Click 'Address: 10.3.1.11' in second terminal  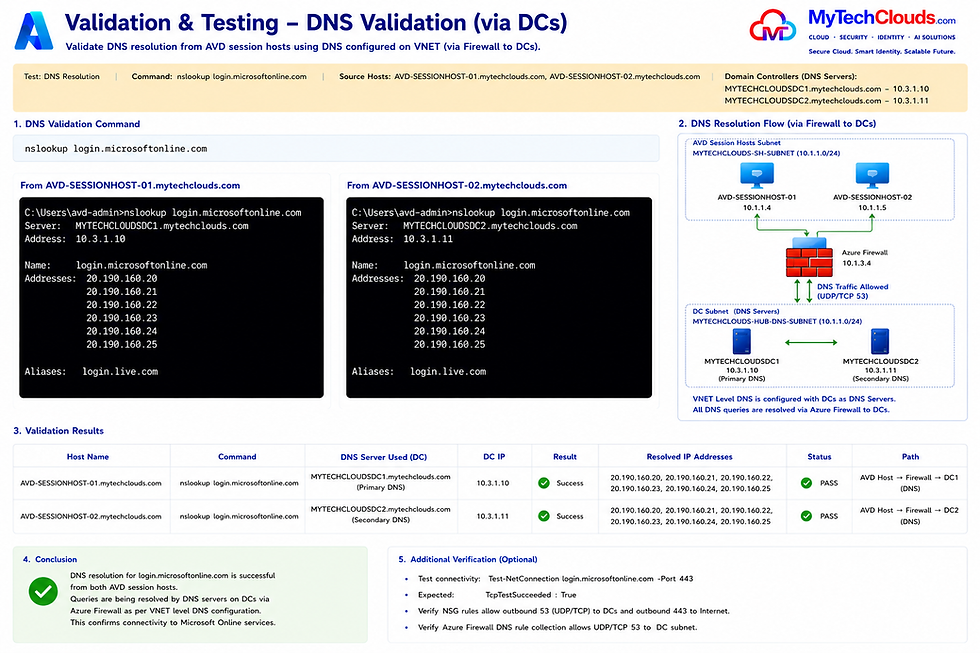point(402,239)
